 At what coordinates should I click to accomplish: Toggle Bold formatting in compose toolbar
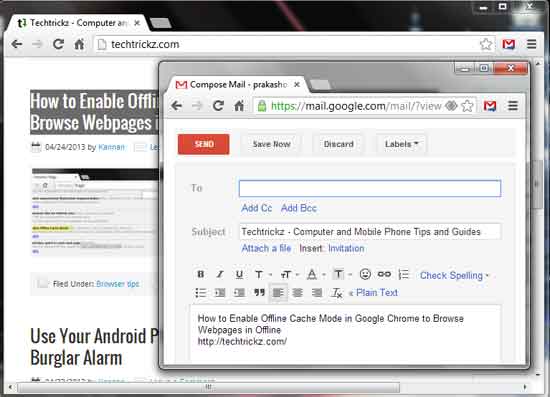pyautogui.click(x=201, y=274)
